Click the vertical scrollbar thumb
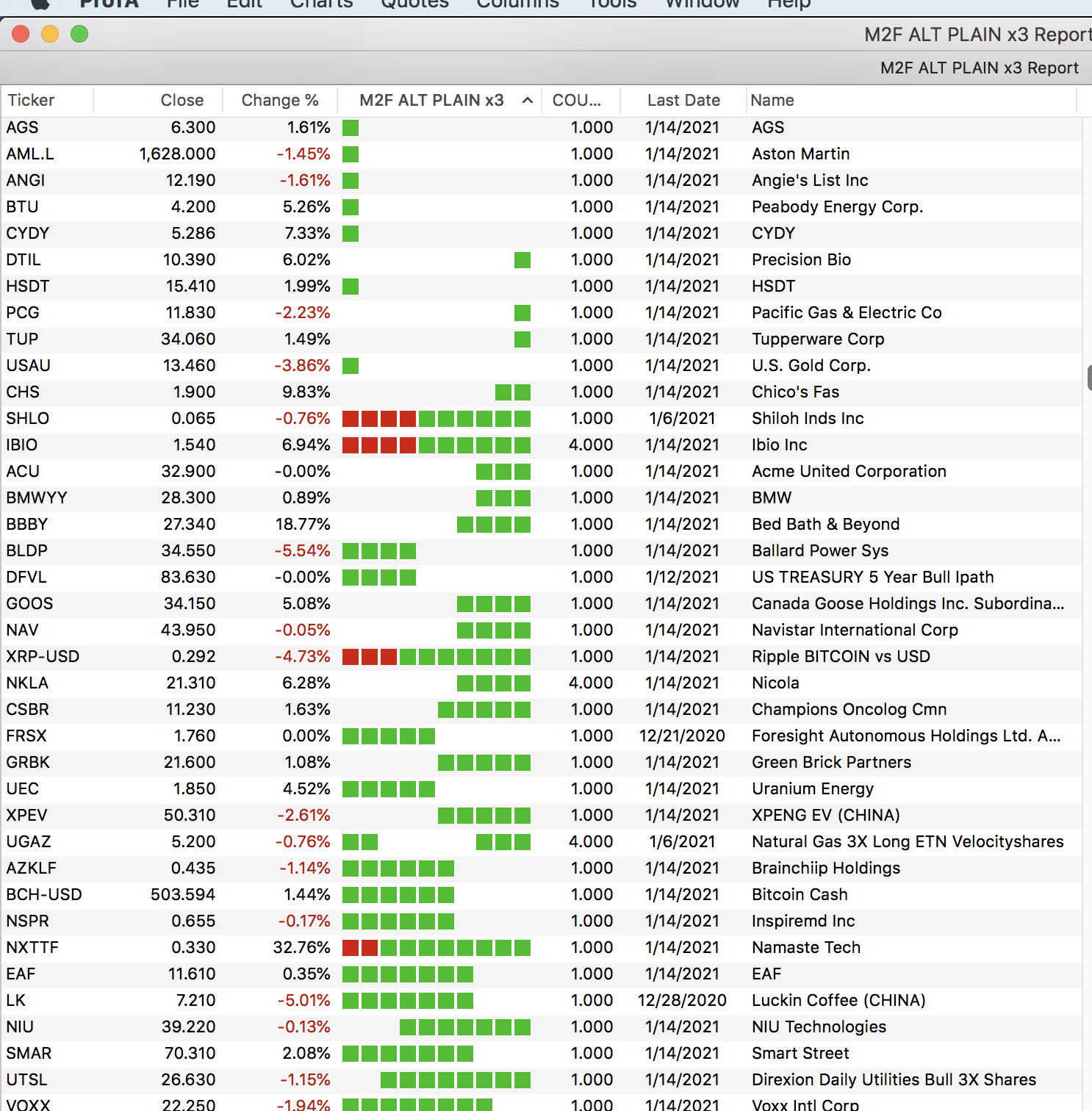The width and height of the screenshot is (1092, 1111). tap(1089, 377)
